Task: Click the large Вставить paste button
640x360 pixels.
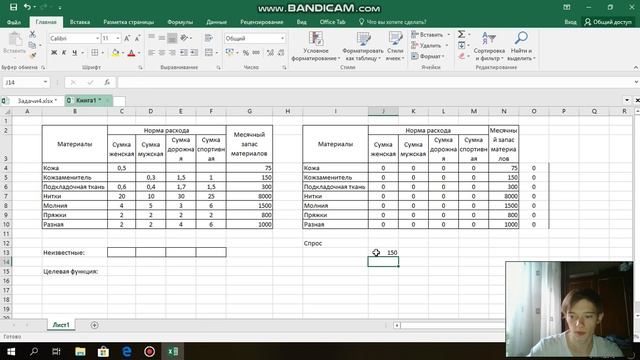Action: point(15,43)
